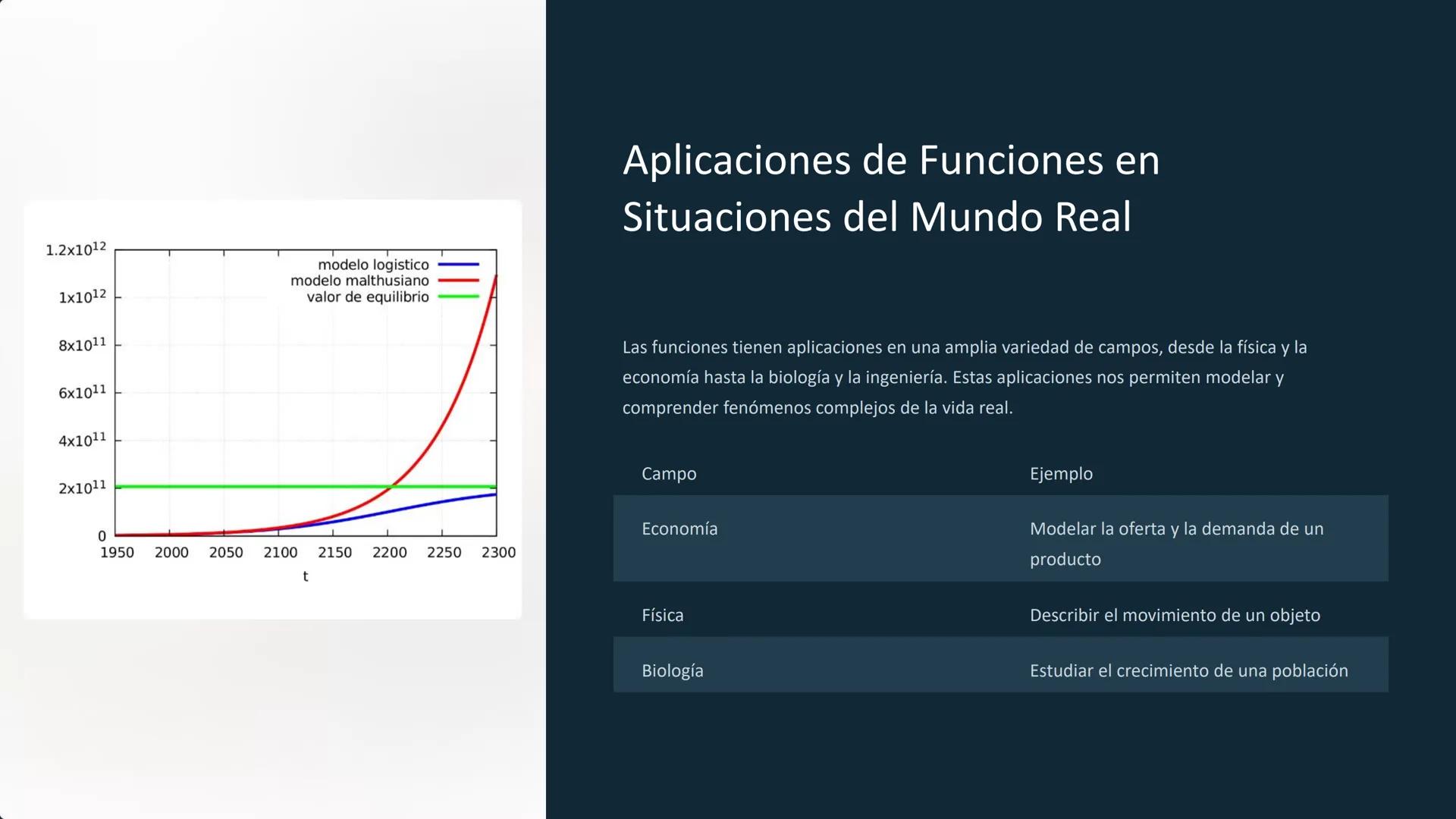Expand the Economía table row
This screenshot has height=819, width=1456.
[679, 529]
